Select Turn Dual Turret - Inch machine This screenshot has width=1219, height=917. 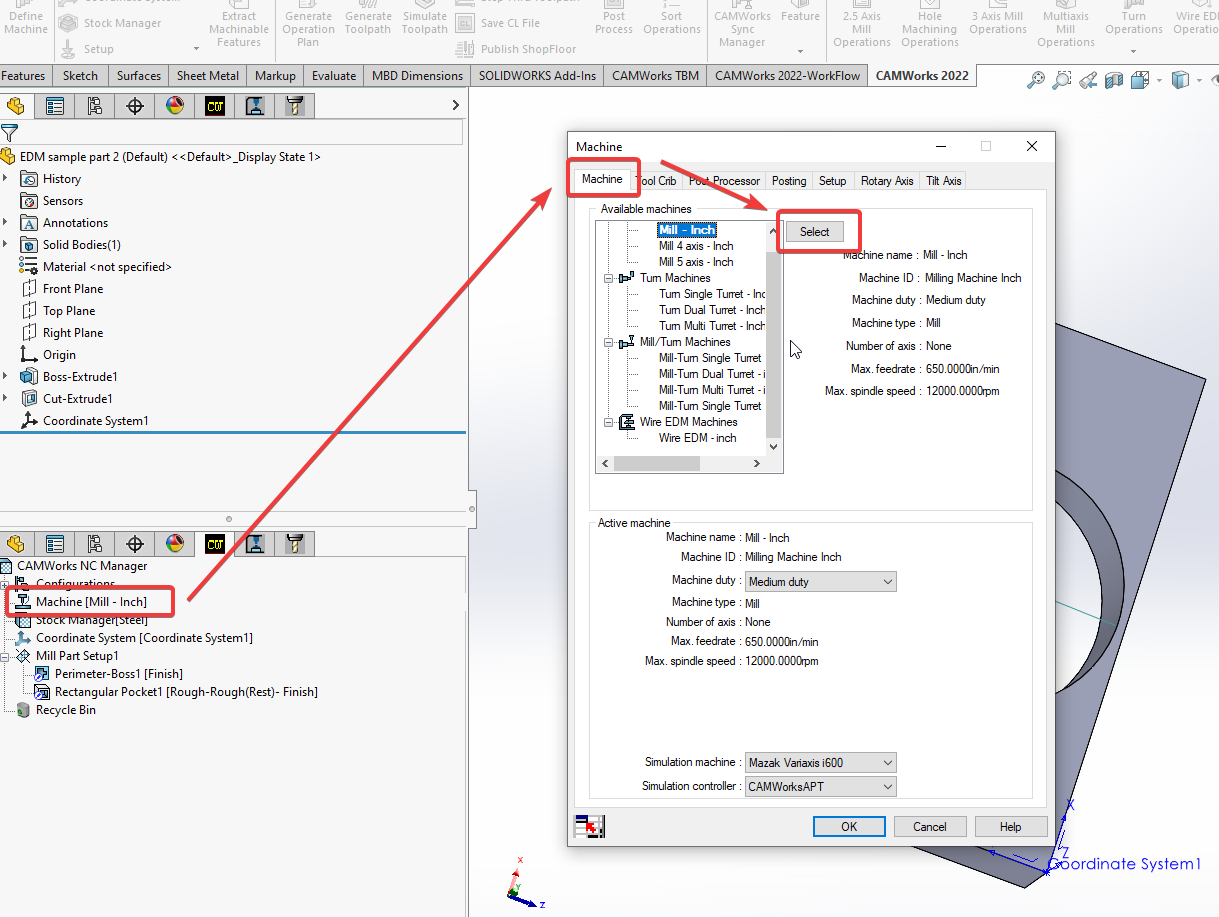tap(711, 310)
